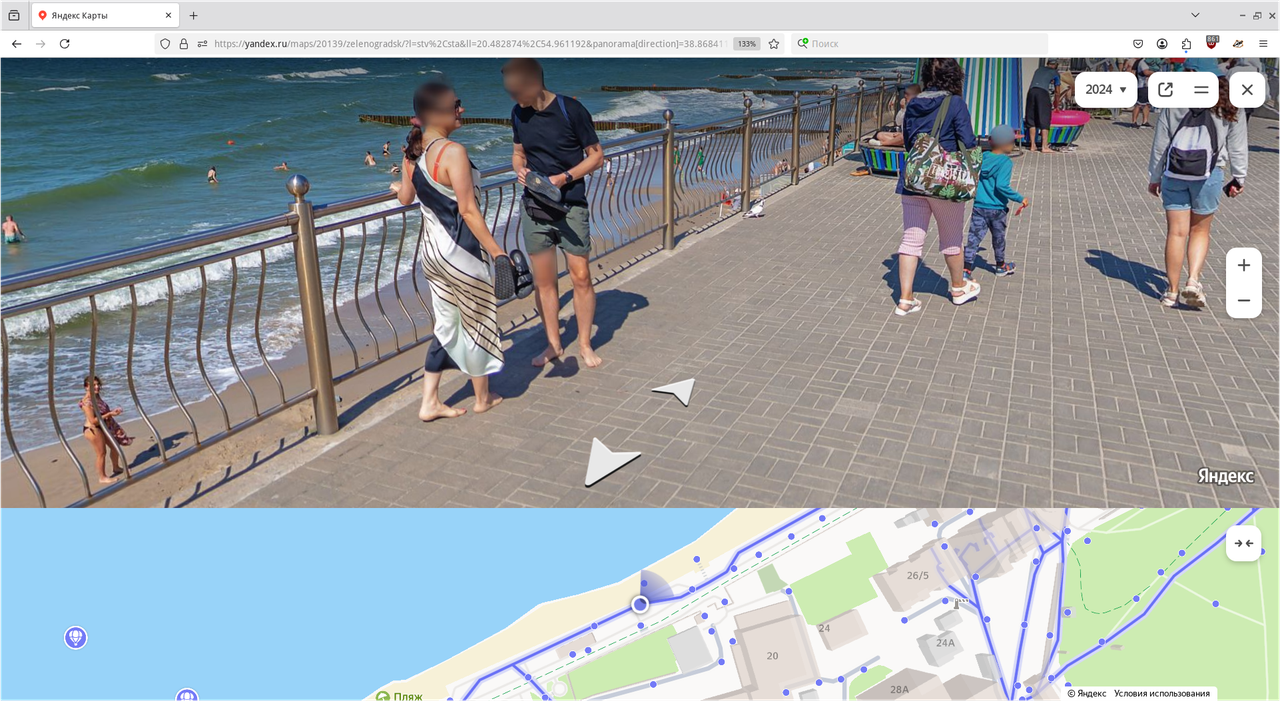Bookmark this page with star icon
The height and width of the screenshot is (701, 1280).
(773, 44)
